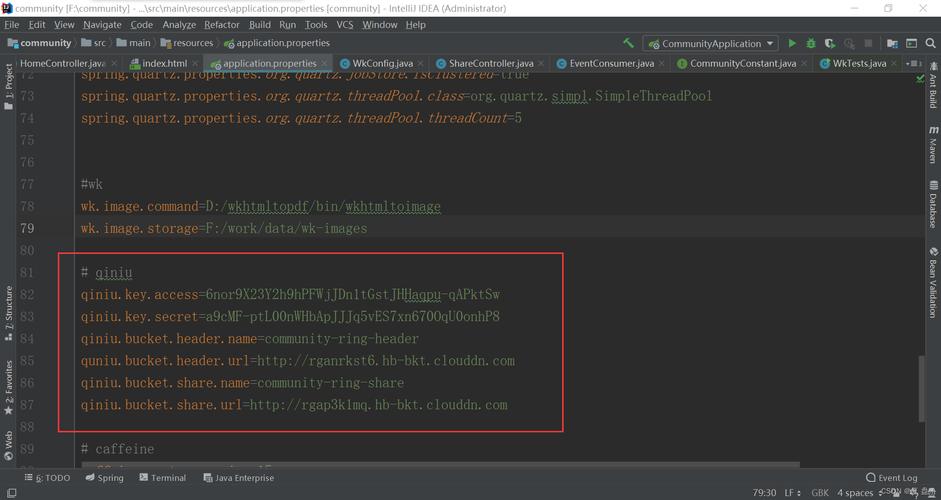Start debugging with the bug icon
Screen dimensions: 941x500
(x=811, y=44)
